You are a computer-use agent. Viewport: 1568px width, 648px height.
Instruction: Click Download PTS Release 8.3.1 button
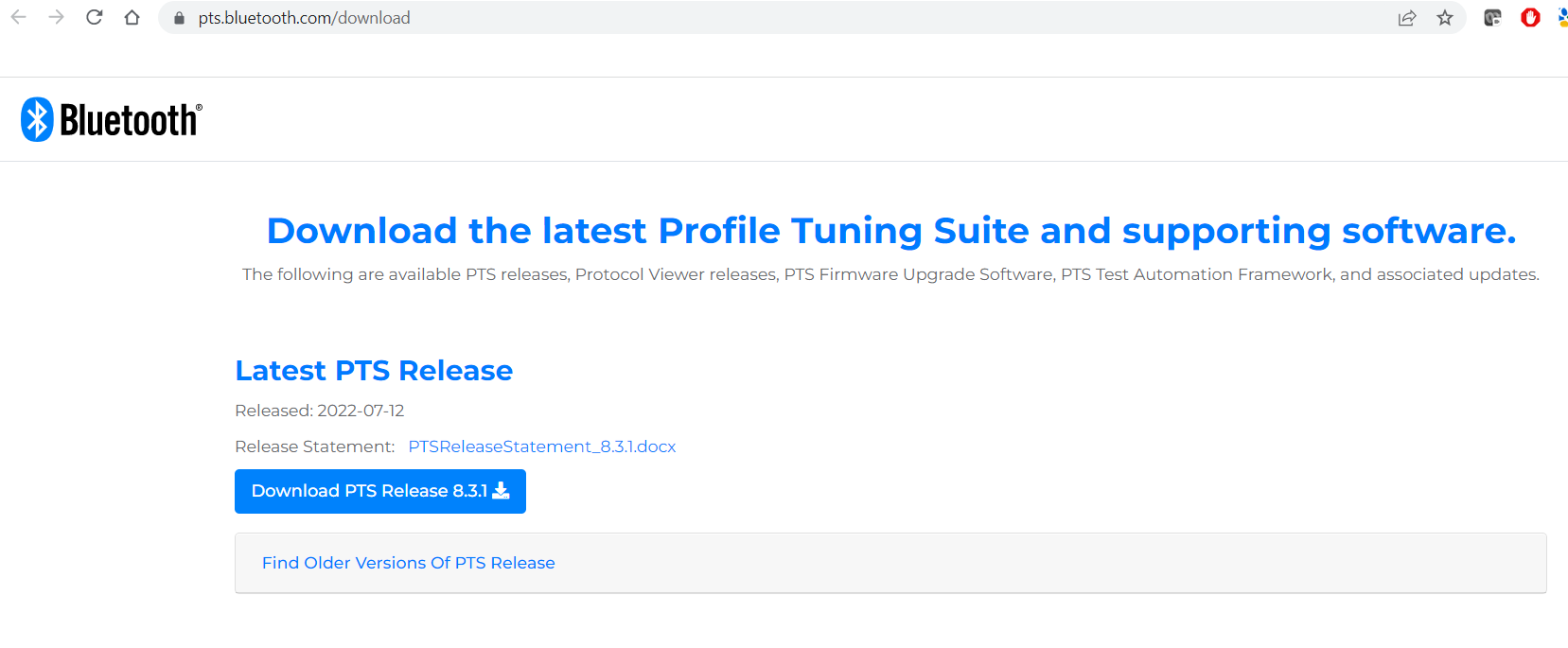click(380, 491)
